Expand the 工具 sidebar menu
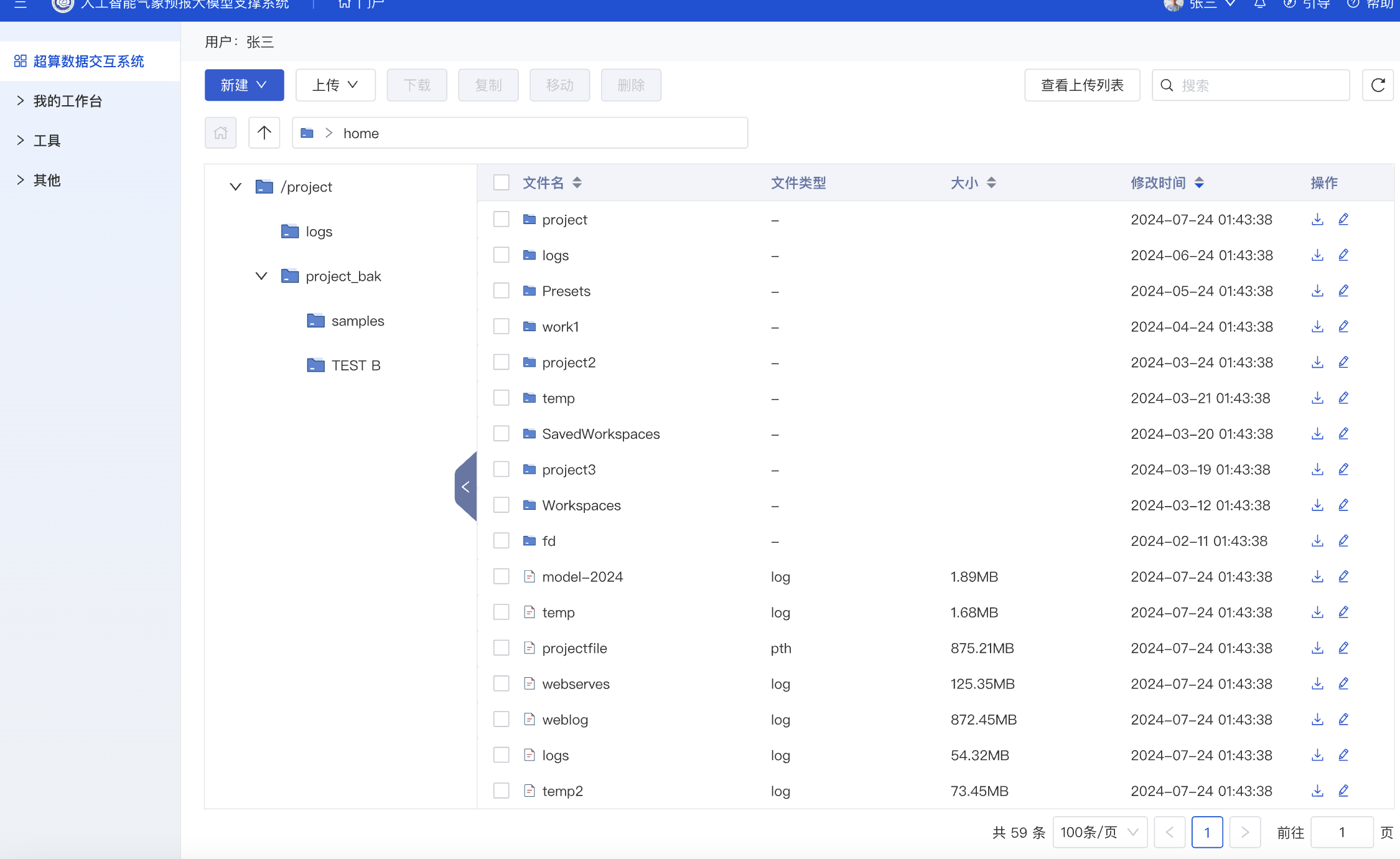 [x=47, y=141]
